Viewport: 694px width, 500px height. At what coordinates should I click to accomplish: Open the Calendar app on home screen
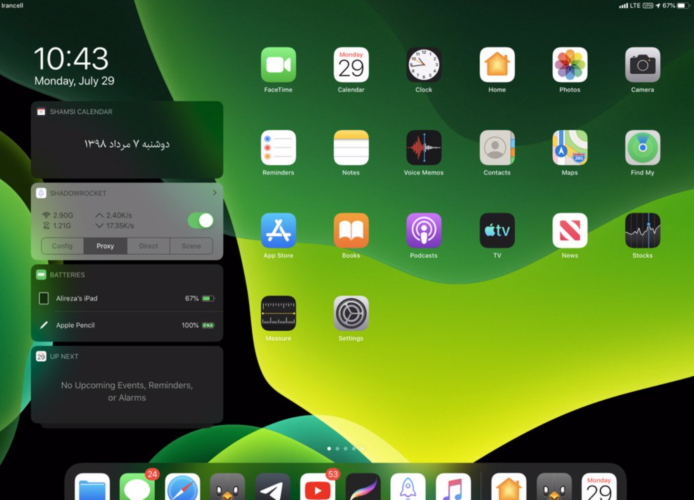pos(351,65)
